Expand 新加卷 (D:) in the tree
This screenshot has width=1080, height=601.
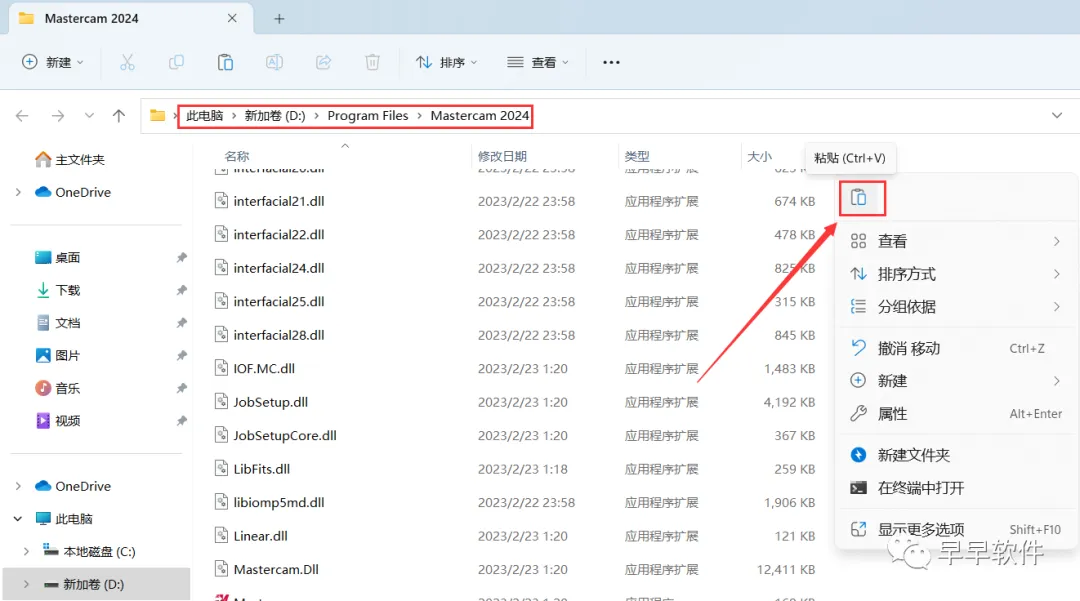coord(26,584)
